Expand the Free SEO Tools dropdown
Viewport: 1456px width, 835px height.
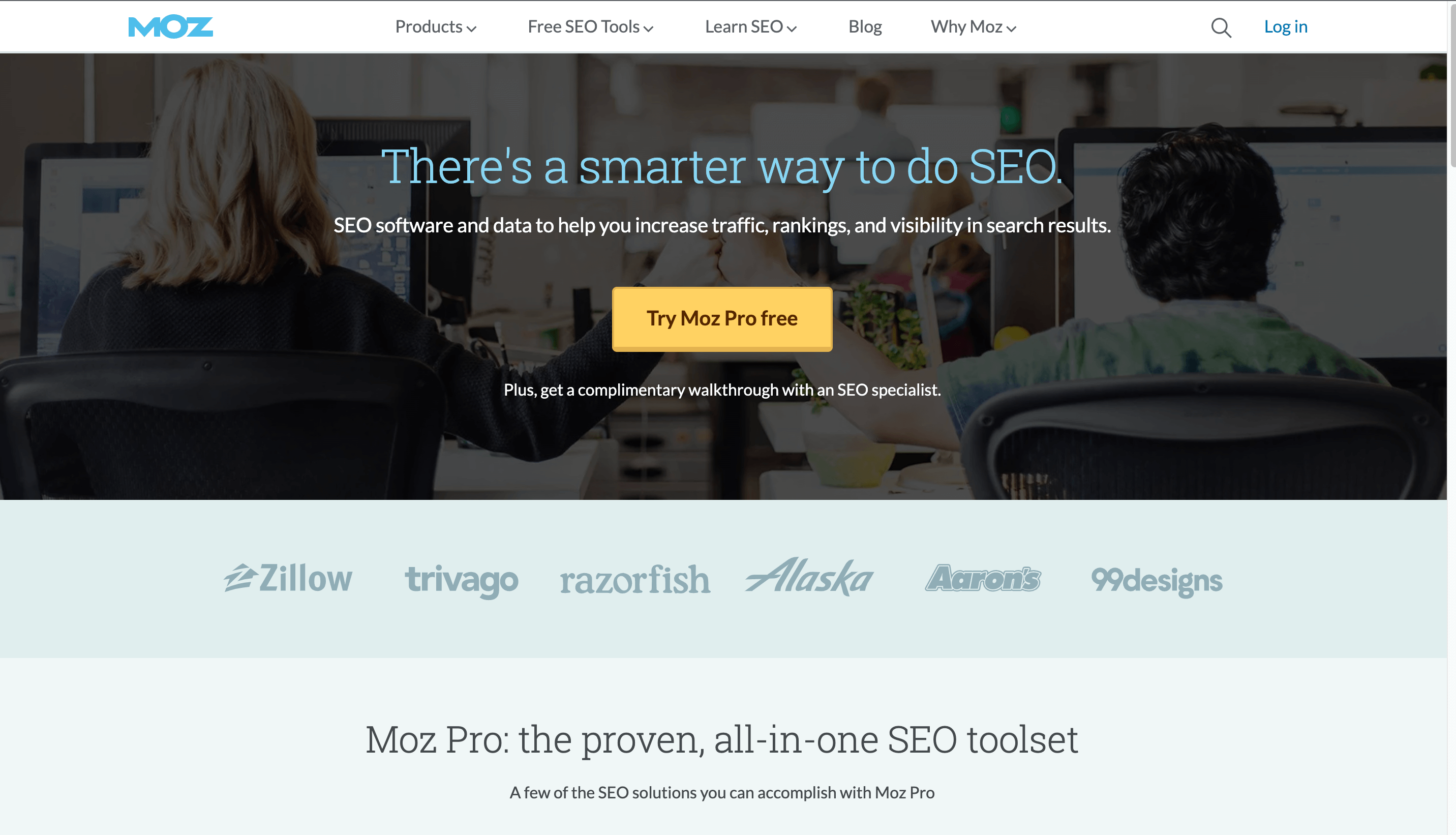590,27
